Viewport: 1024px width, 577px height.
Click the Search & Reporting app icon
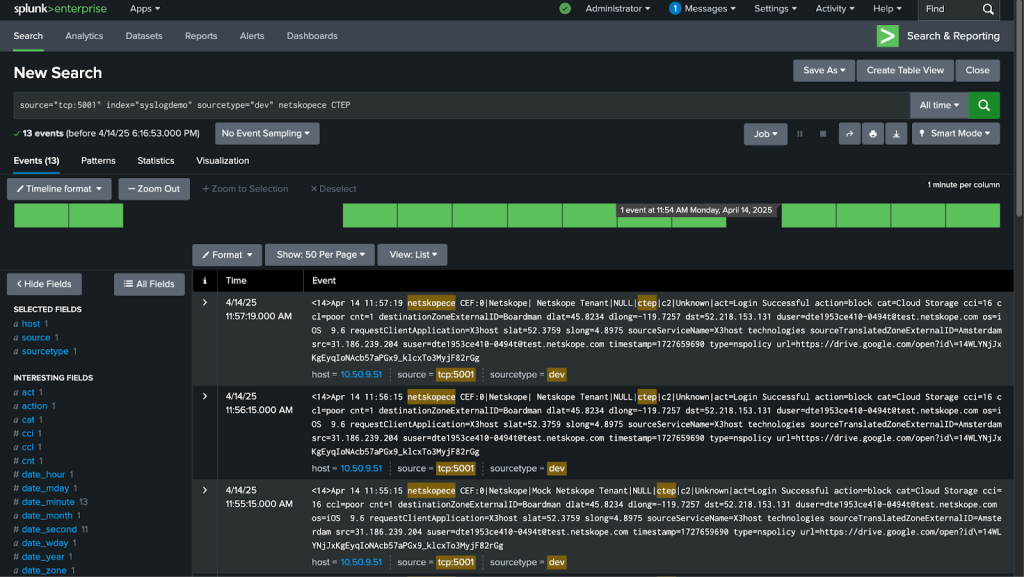(888, 36)
